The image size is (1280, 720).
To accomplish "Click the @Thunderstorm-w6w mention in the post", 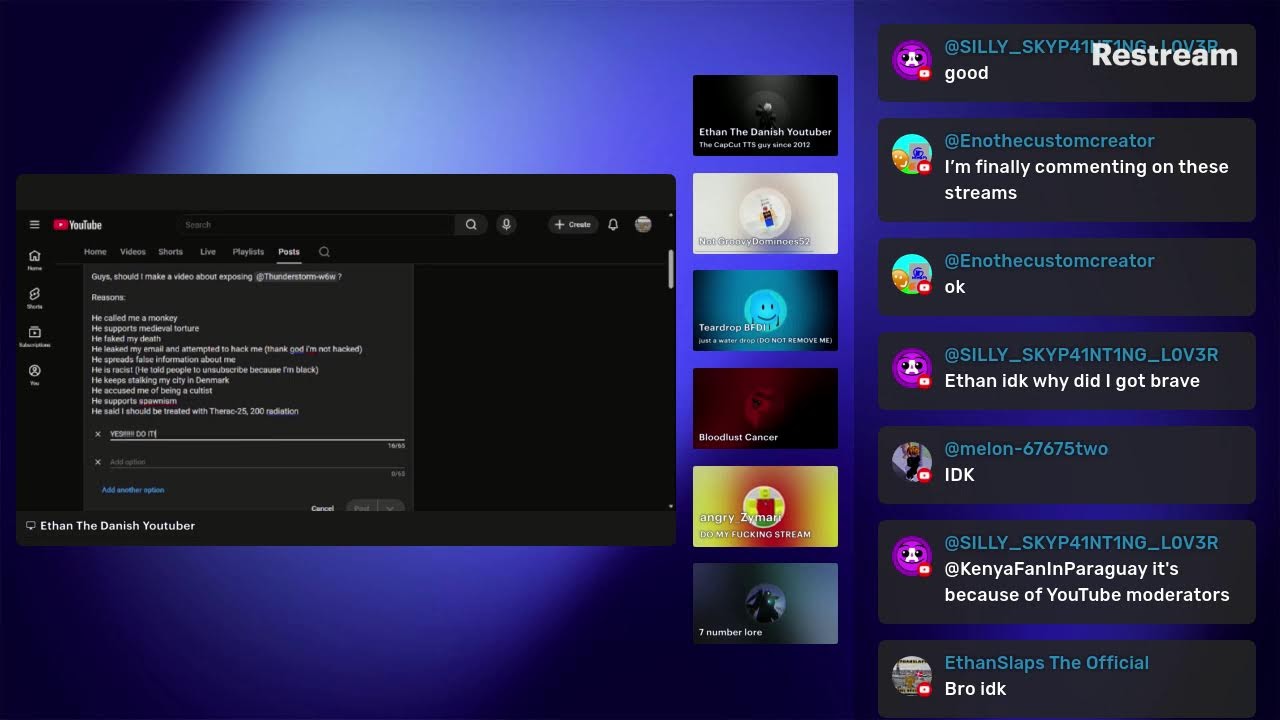I will tap(296, 276).
